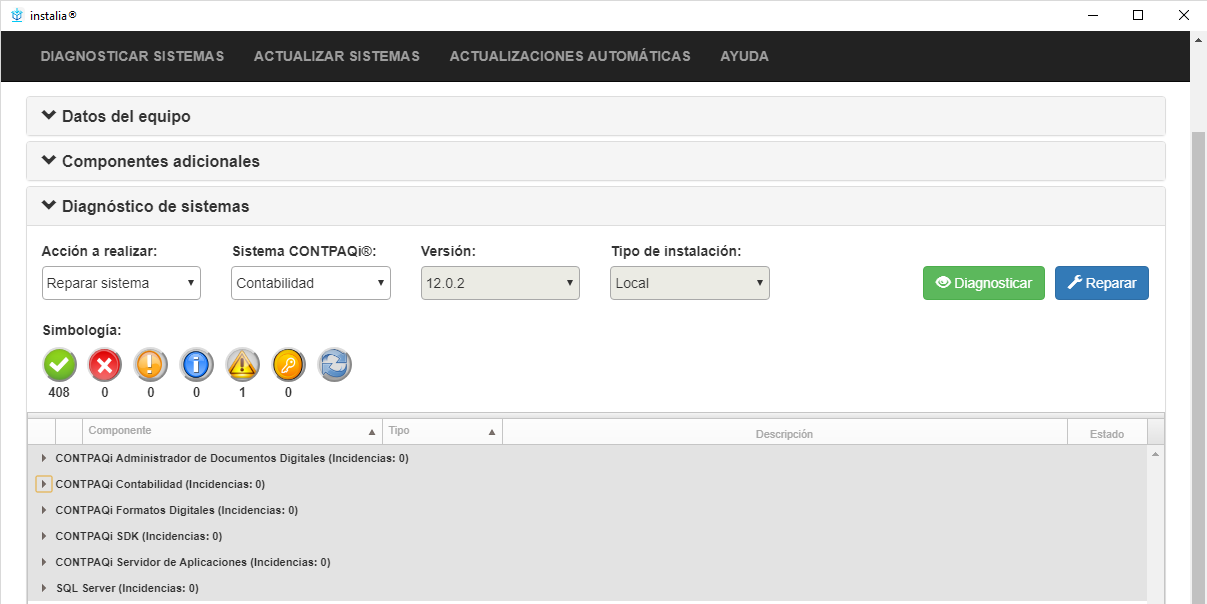
Task: Click the blue Reparar button
Action: click(x=1102, y=283)
